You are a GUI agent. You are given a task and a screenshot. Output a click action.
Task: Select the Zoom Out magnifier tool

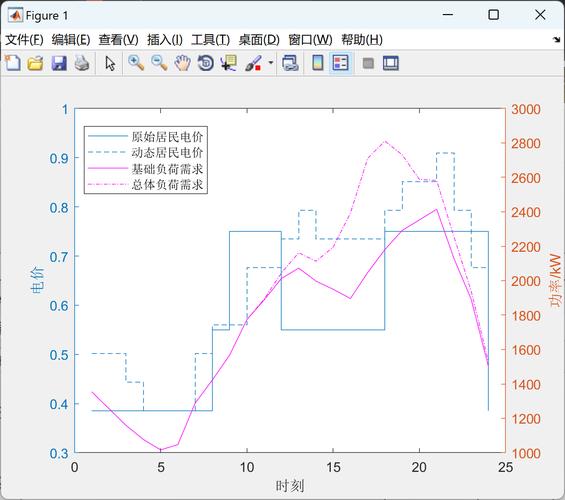[x=159, y=63]
